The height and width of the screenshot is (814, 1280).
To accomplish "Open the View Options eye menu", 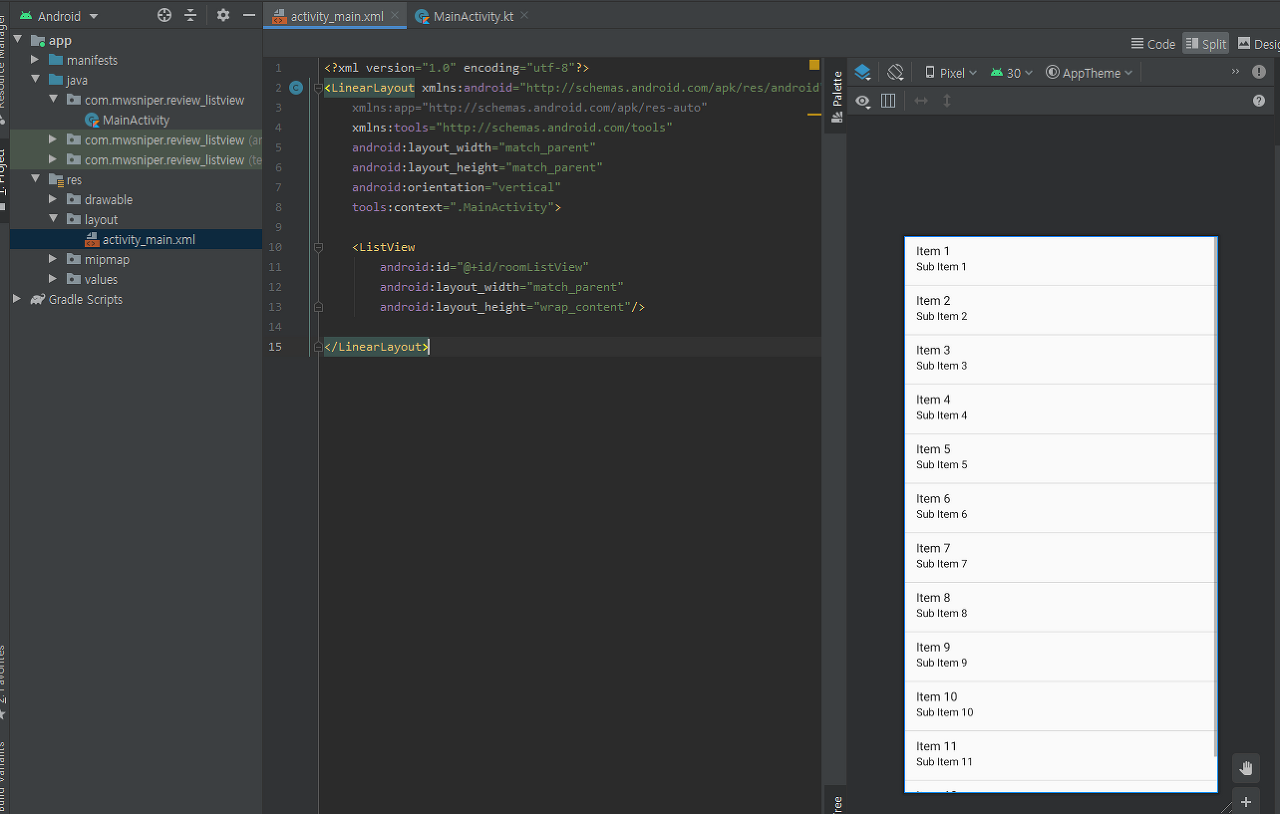I will coord(863,101).
